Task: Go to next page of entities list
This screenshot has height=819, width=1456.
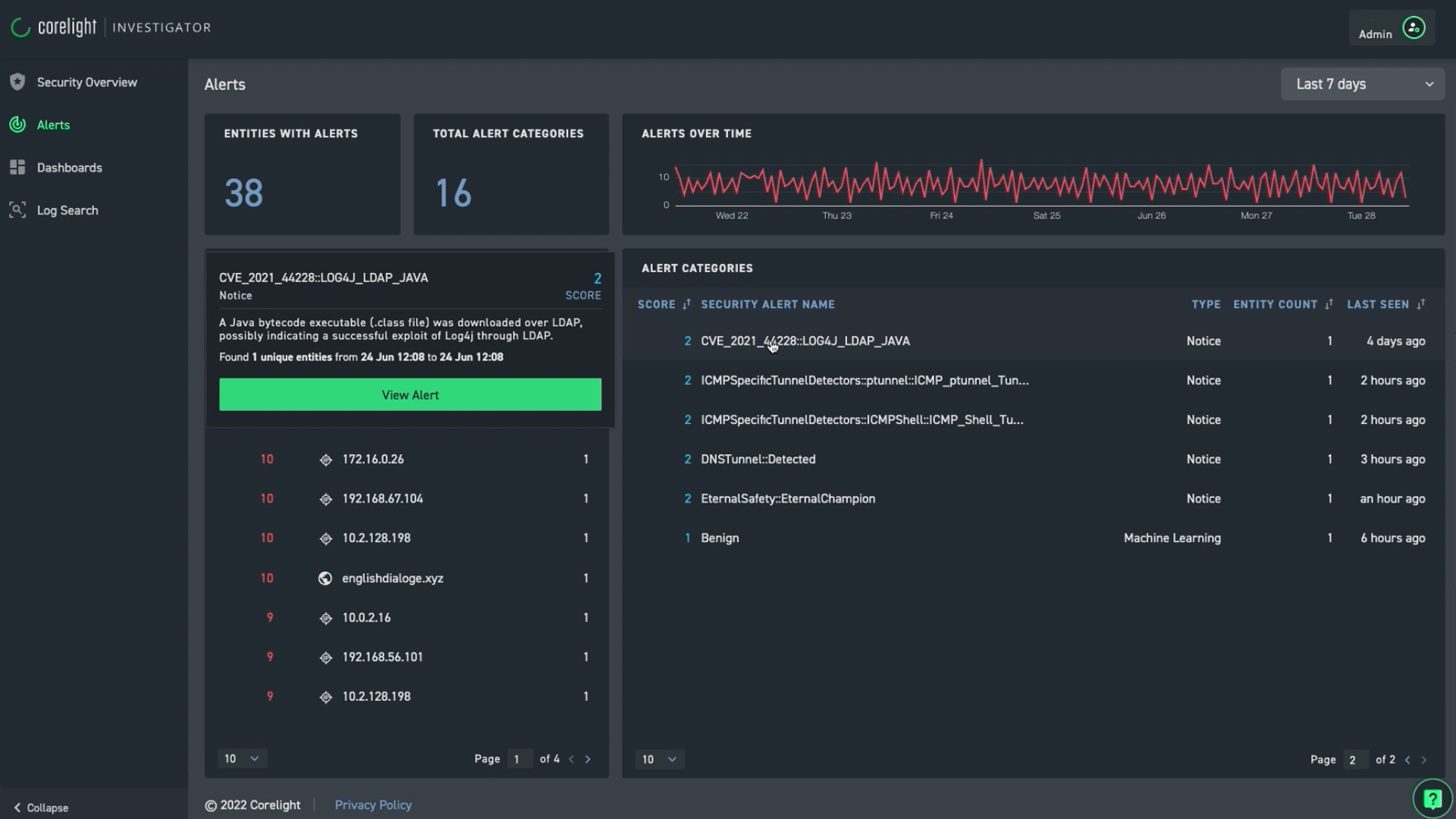Action: click(x=588, y=759)
